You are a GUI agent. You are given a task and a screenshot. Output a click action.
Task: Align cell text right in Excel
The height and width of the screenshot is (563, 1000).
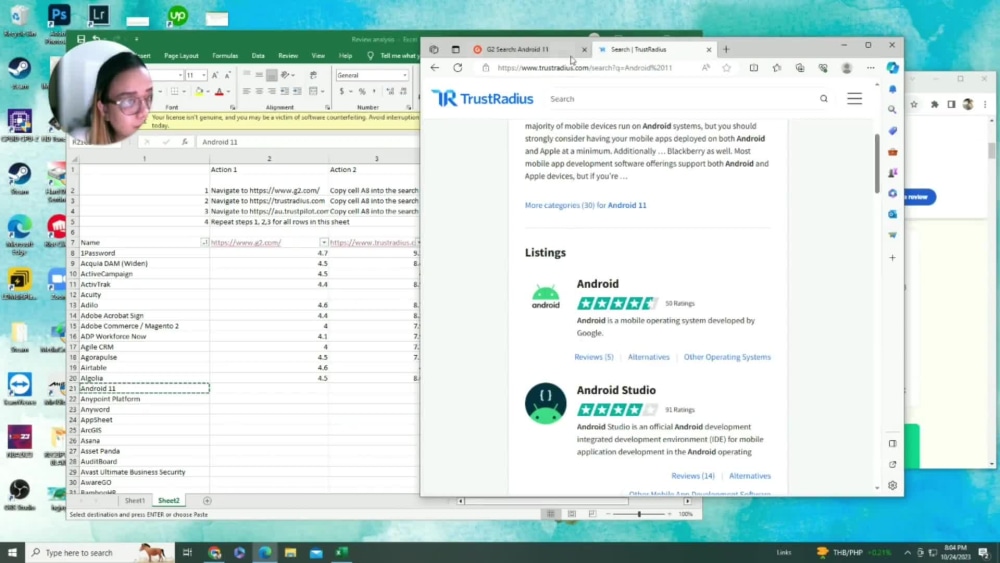pos(272,92)
